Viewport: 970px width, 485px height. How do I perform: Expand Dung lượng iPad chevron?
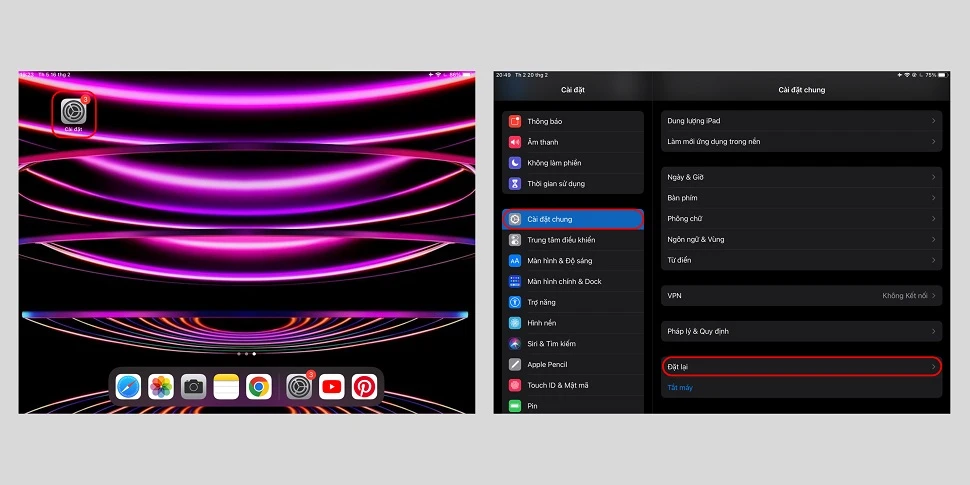(x=934, y=121)
